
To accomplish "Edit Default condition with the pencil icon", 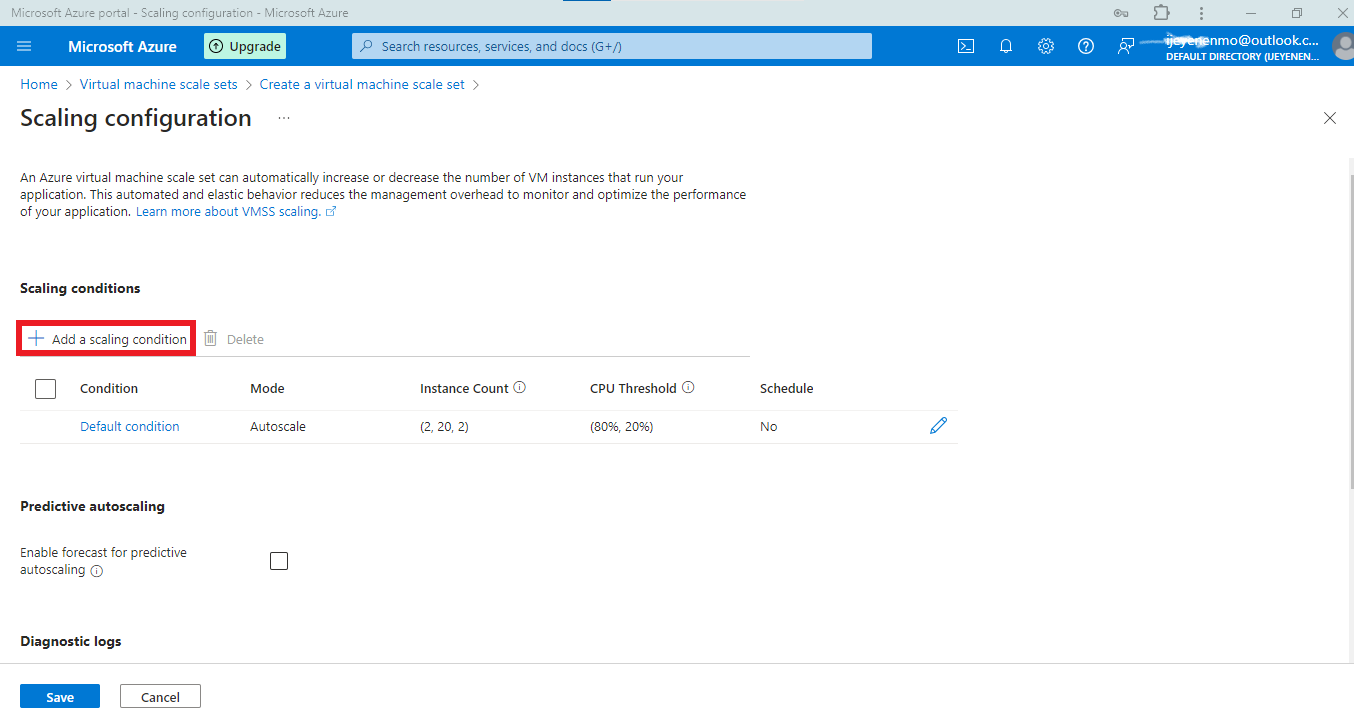I will coord(938,426).
